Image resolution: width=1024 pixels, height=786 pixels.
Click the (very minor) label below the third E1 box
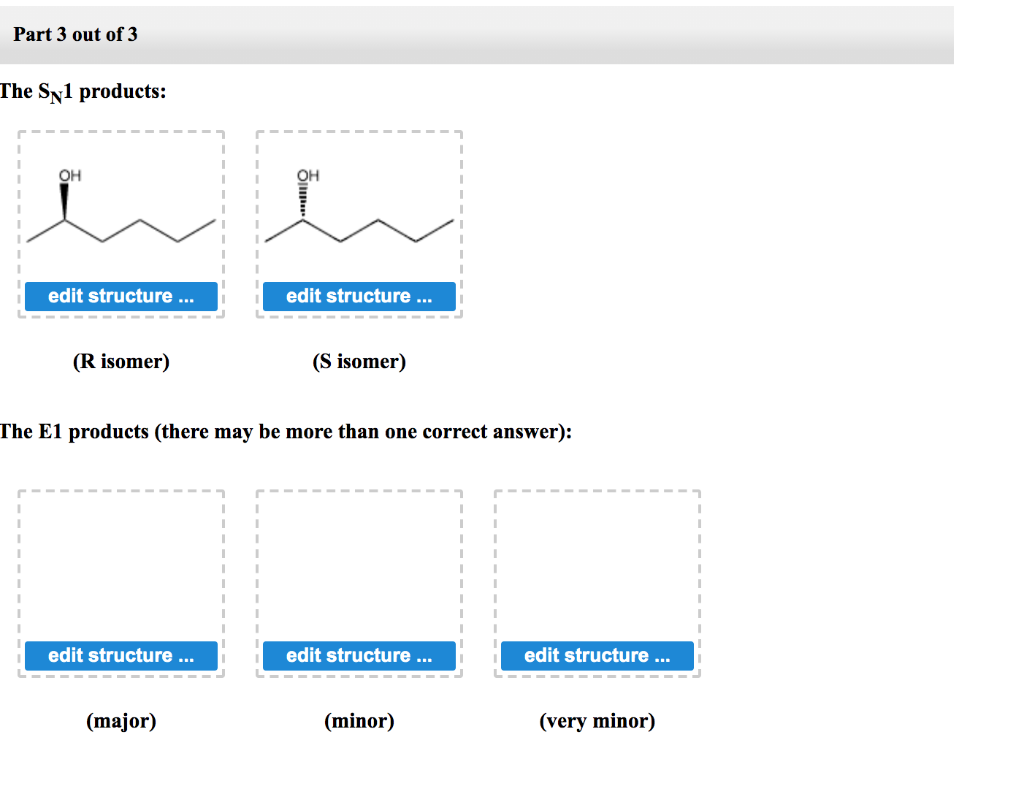596,720
